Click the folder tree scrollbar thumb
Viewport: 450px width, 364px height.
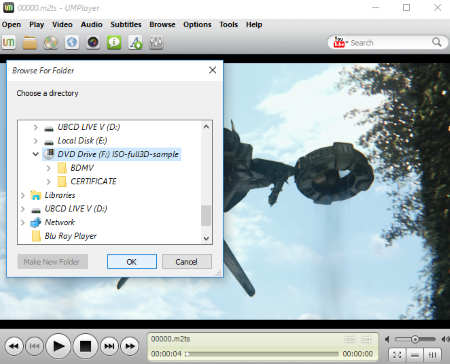click(x=206, y=215)
